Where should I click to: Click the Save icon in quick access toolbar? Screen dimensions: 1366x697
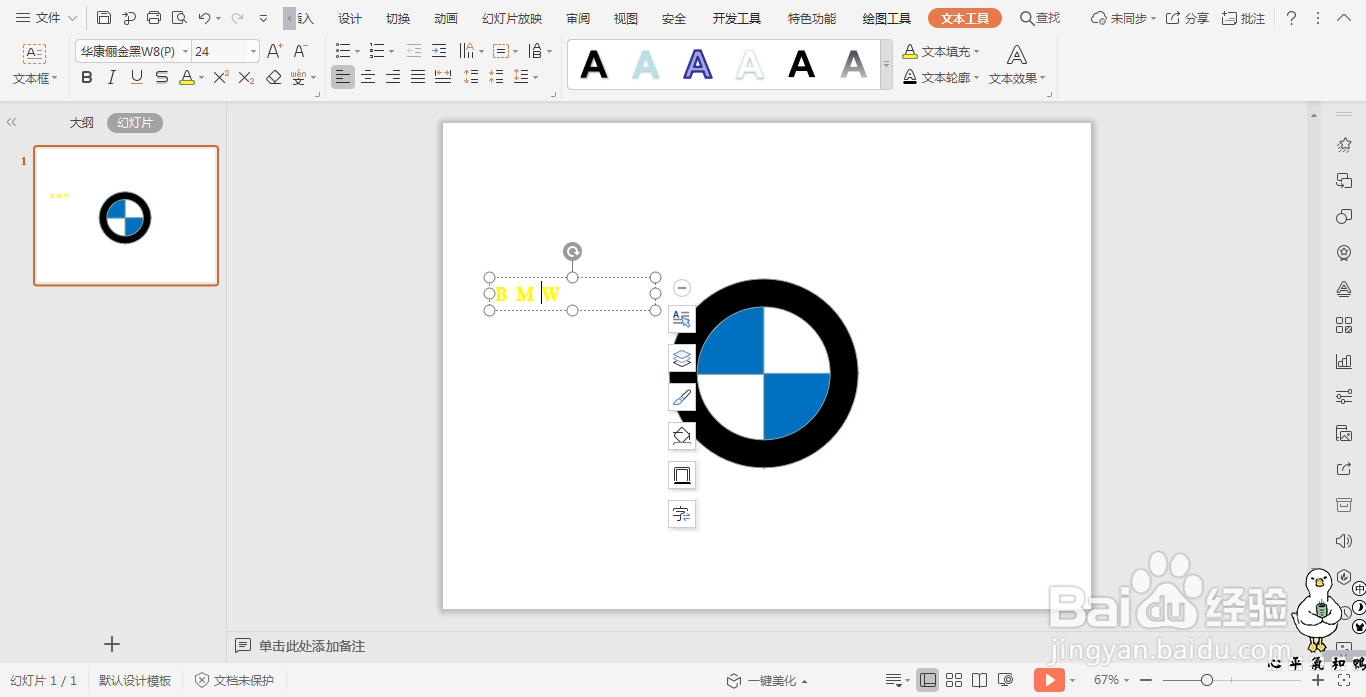[x=104, y=18]
